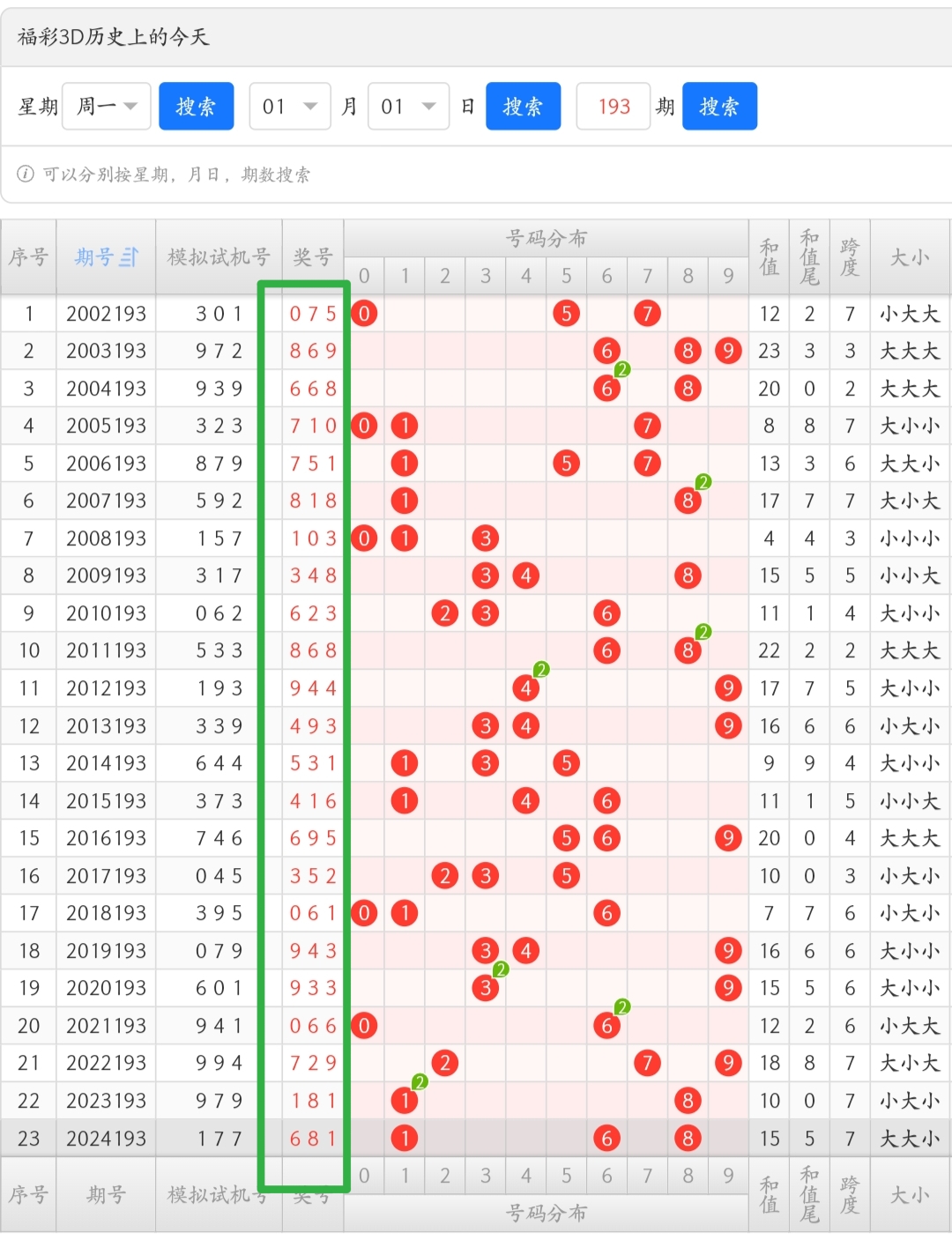Click red ball 4 in row 2015193
Viewport: 952px width, 1240px height.
[x=526, y=801]
